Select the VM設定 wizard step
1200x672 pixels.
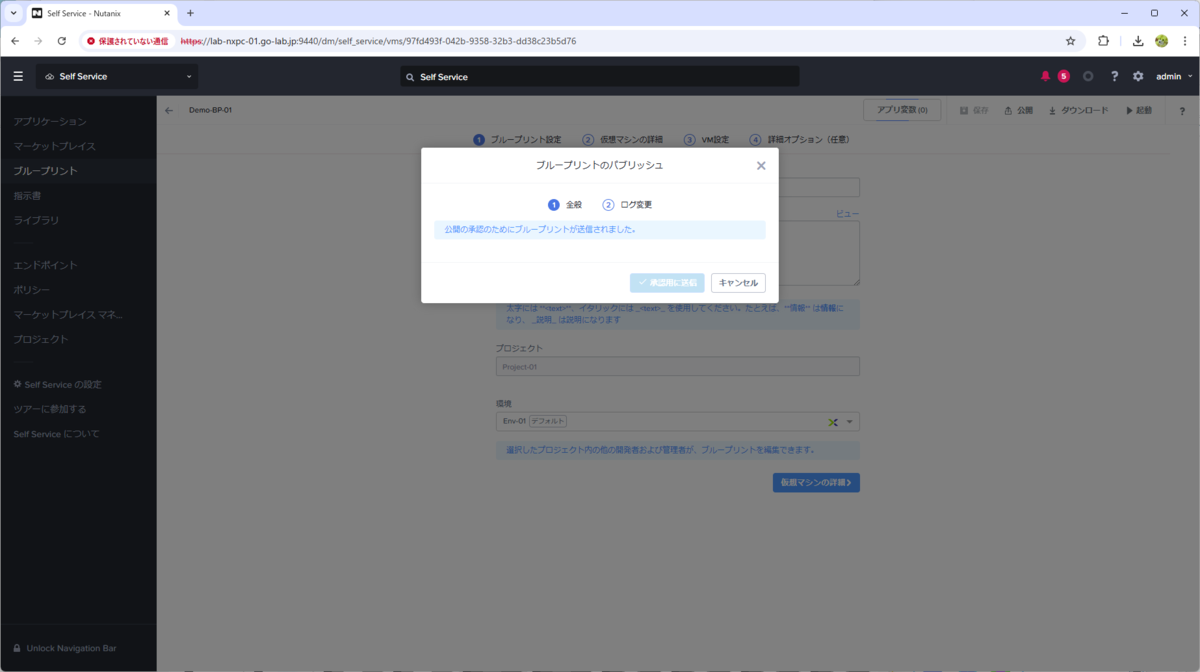click(706, 140)
